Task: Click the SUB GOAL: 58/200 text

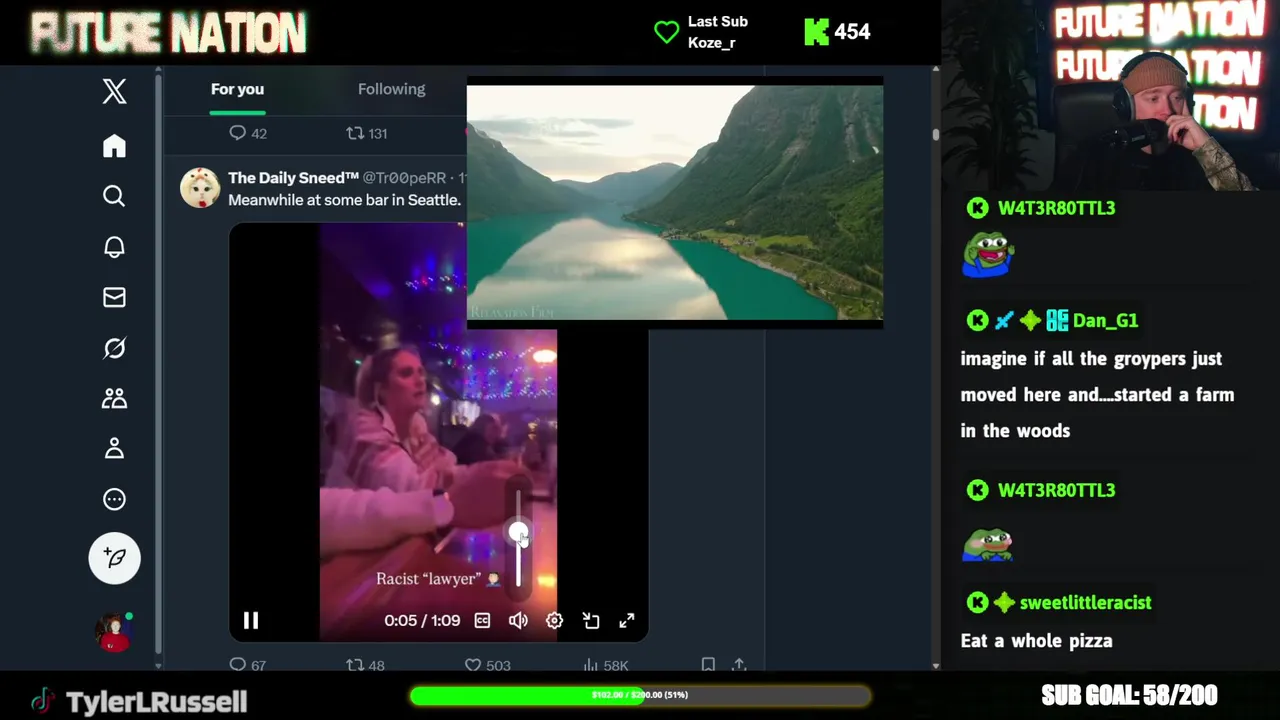Action: coord(1129,695)
